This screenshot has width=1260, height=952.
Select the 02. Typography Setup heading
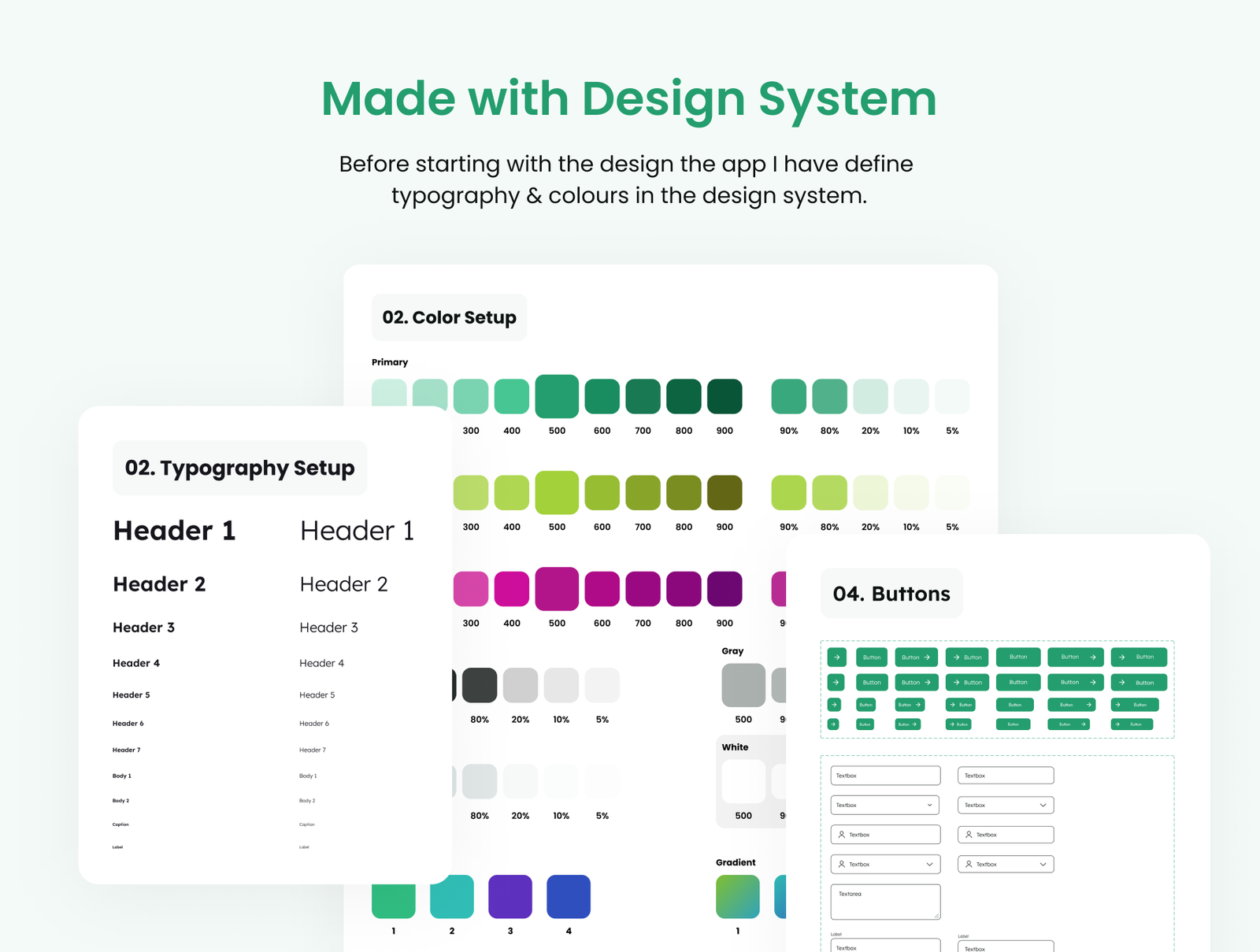point(239,468)
